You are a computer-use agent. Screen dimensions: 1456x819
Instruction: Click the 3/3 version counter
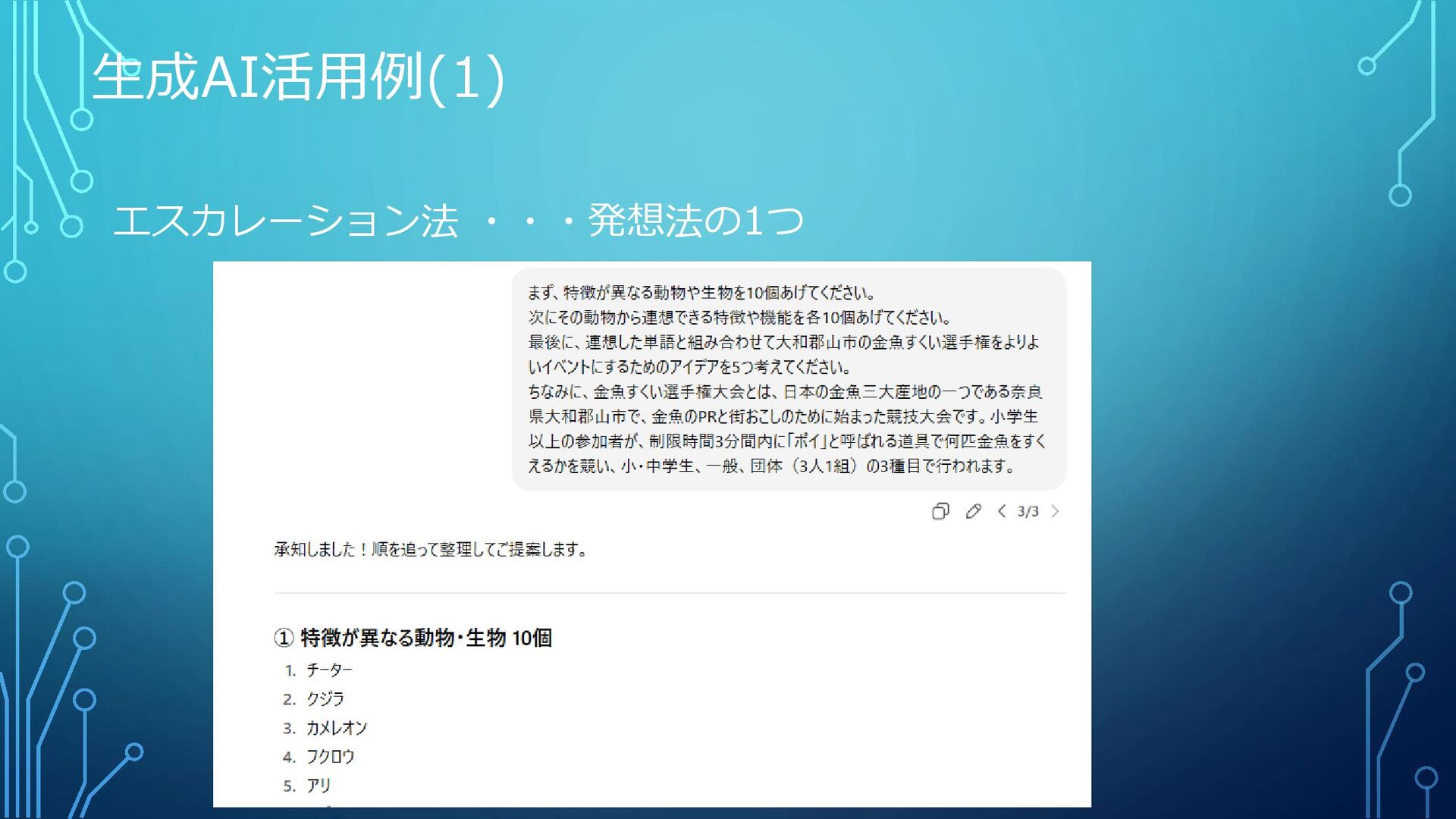pos(1028,512)
